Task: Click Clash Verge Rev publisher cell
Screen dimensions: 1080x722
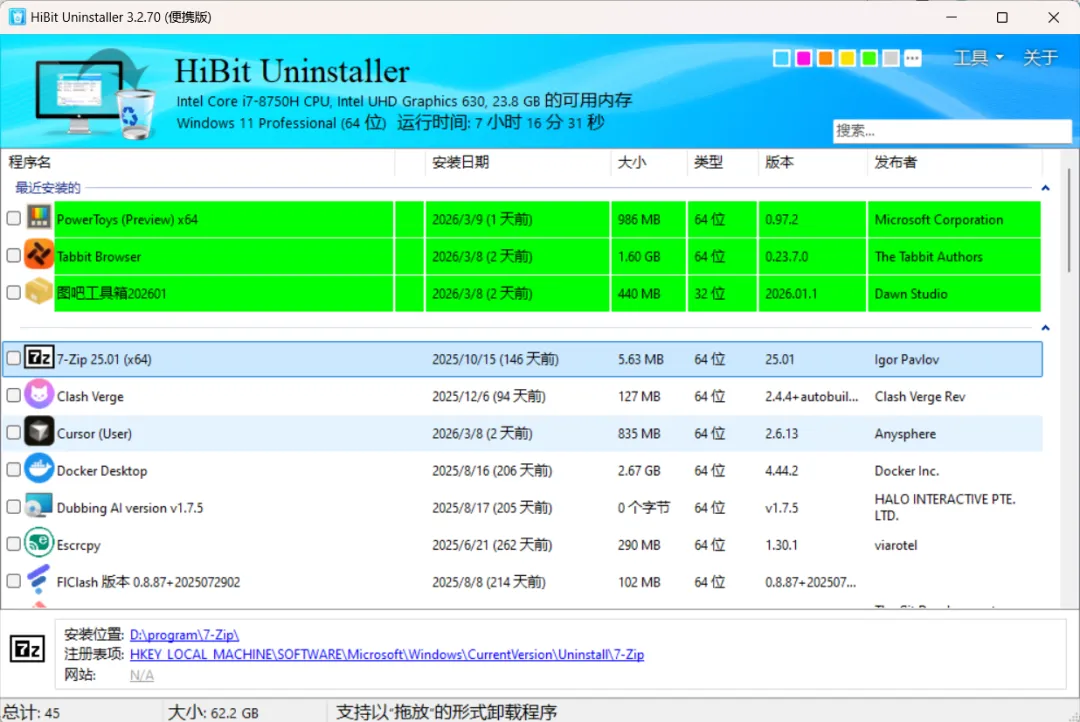Action: tap(920, 397)
